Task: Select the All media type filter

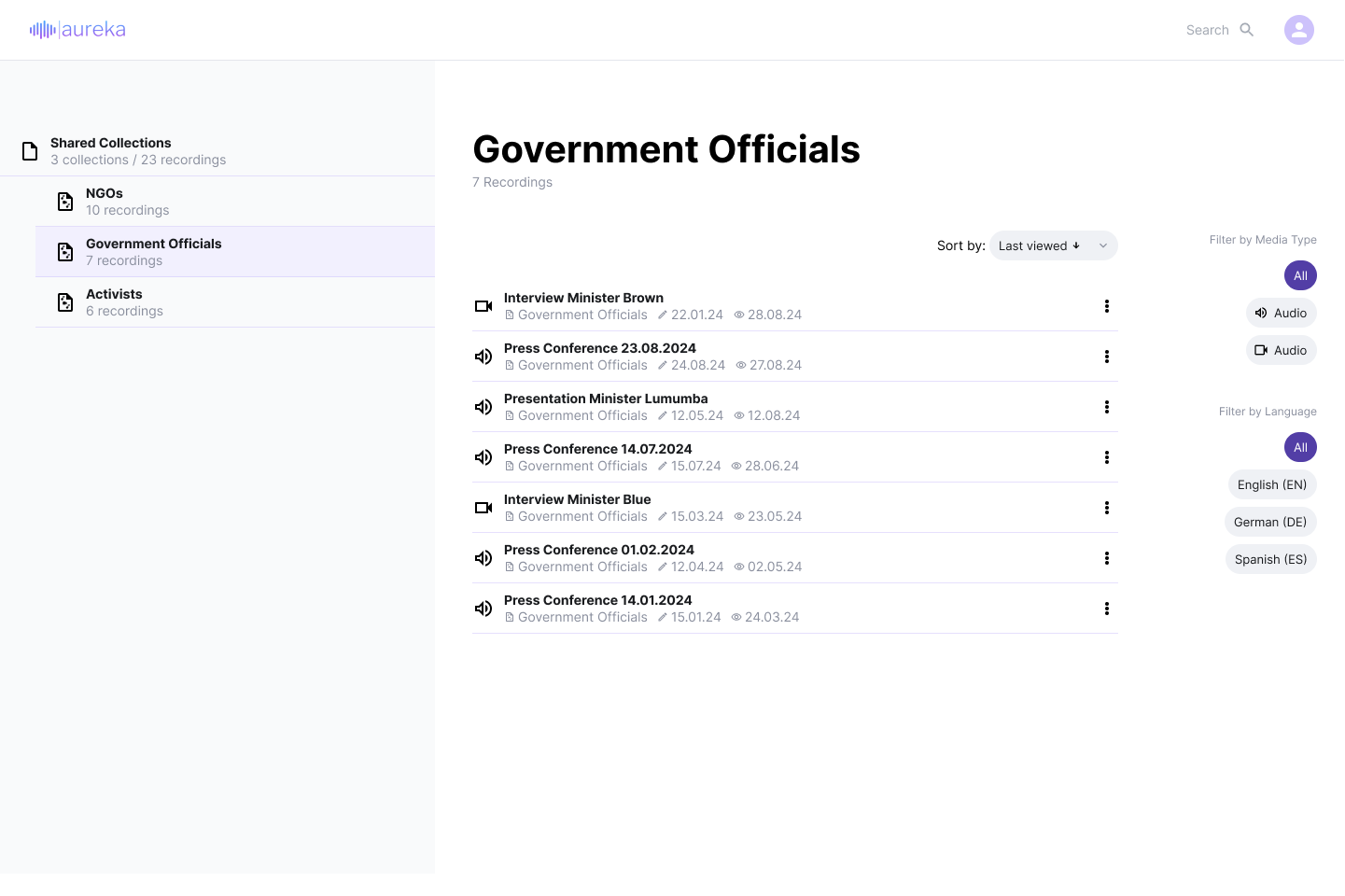Action: (x=1300, y=275)
